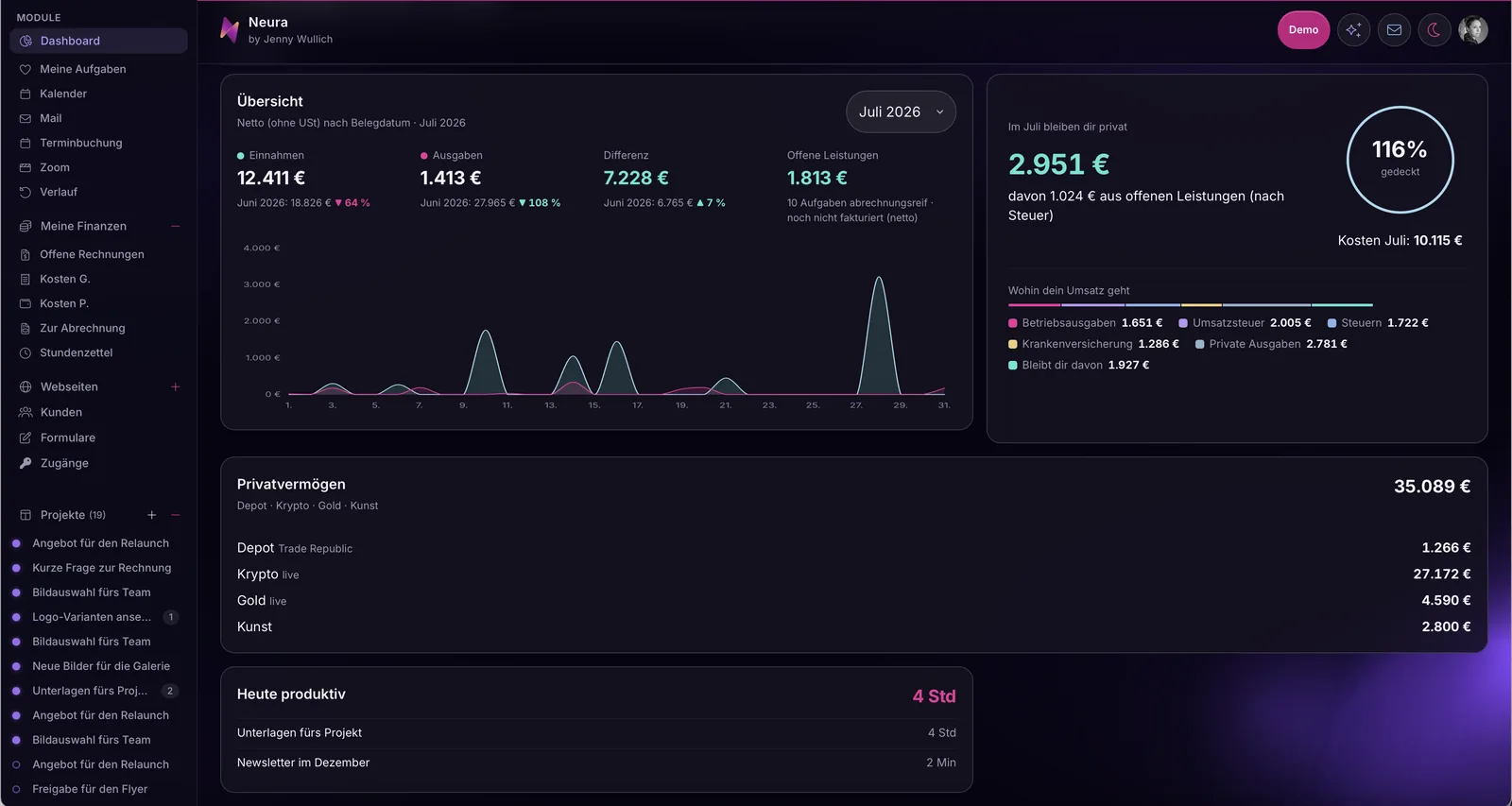Click the Depot Trade Republic row
This screenshot has width=1512, height=806.
click(x=853, y=548)
